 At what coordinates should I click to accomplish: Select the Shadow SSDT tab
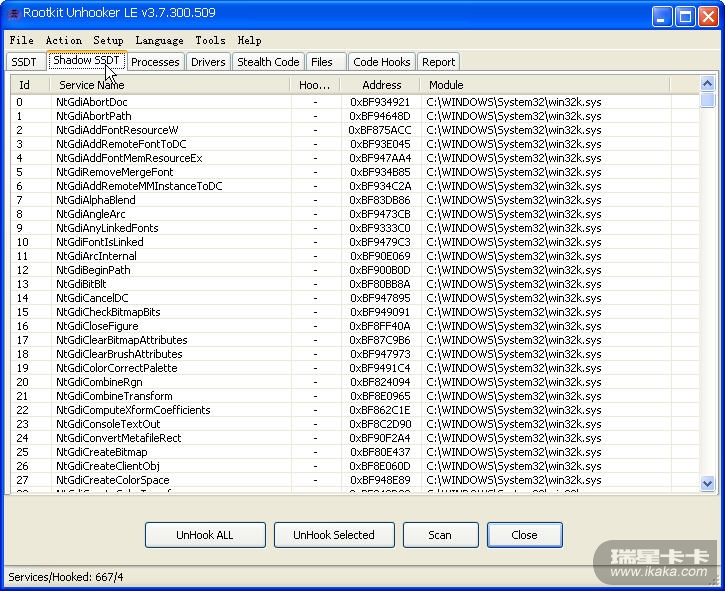point(86,61)
